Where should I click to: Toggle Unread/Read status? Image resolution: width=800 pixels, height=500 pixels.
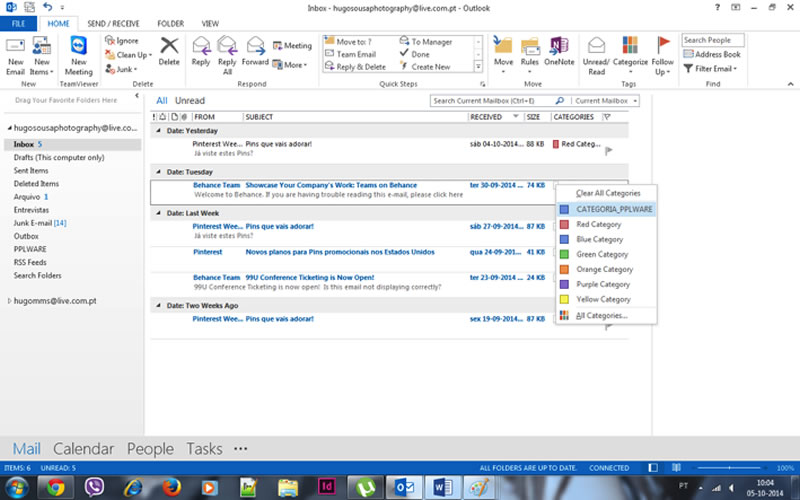tap(596, 56)
